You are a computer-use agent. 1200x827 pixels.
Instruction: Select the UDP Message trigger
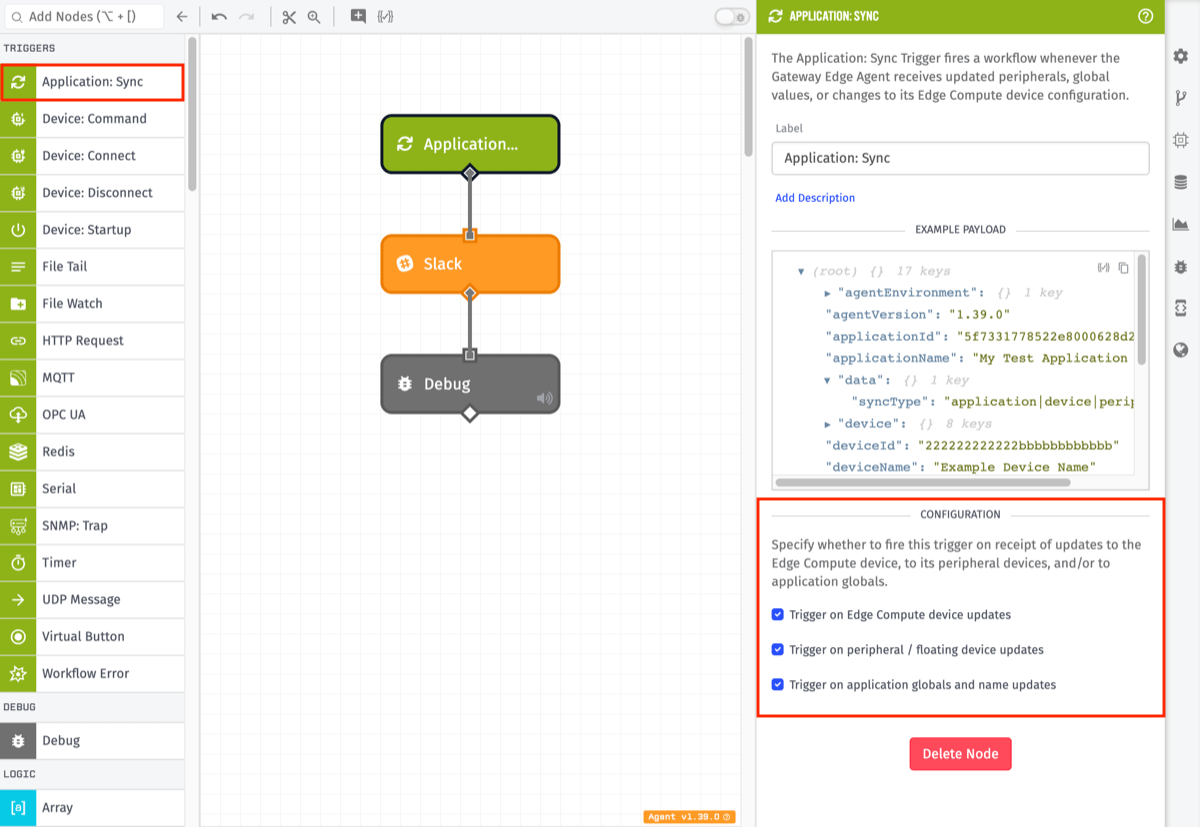point(92,600)
